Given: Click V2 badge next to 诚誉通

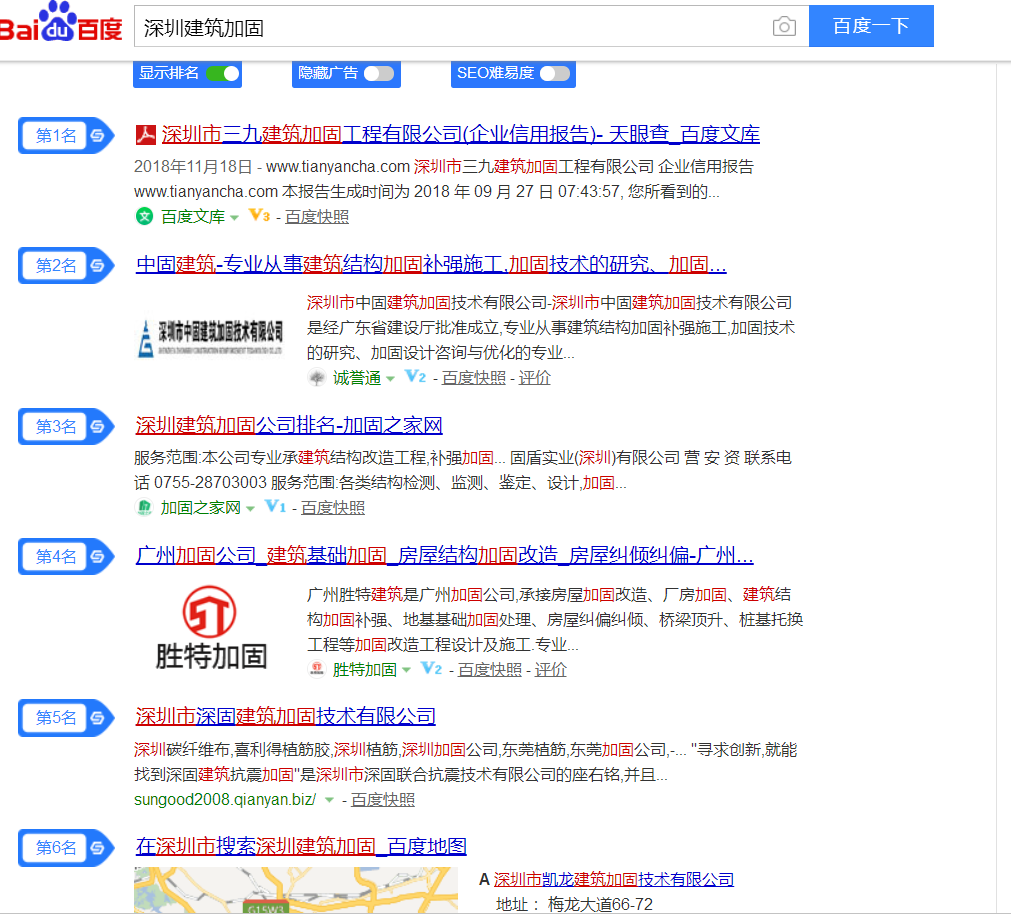Looking at the screenshot, I should pyautogui.click(x=415, y=377).
